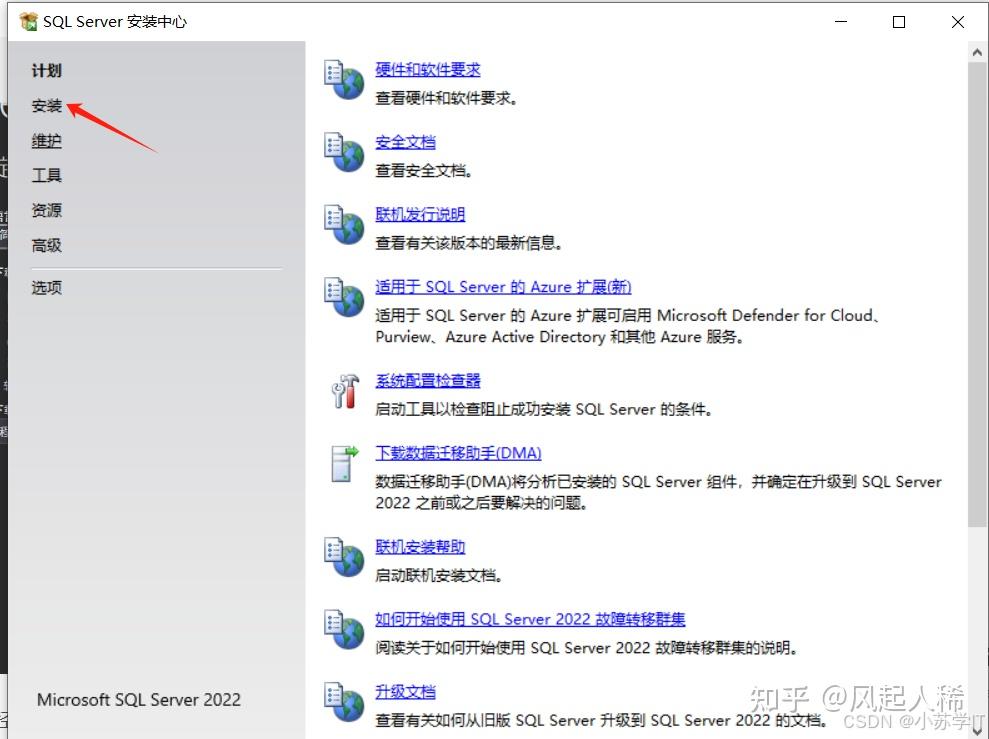Click the scrollbar up arrow
The height and width of the screenshot is (739, 989).
(x=977, y=51)
